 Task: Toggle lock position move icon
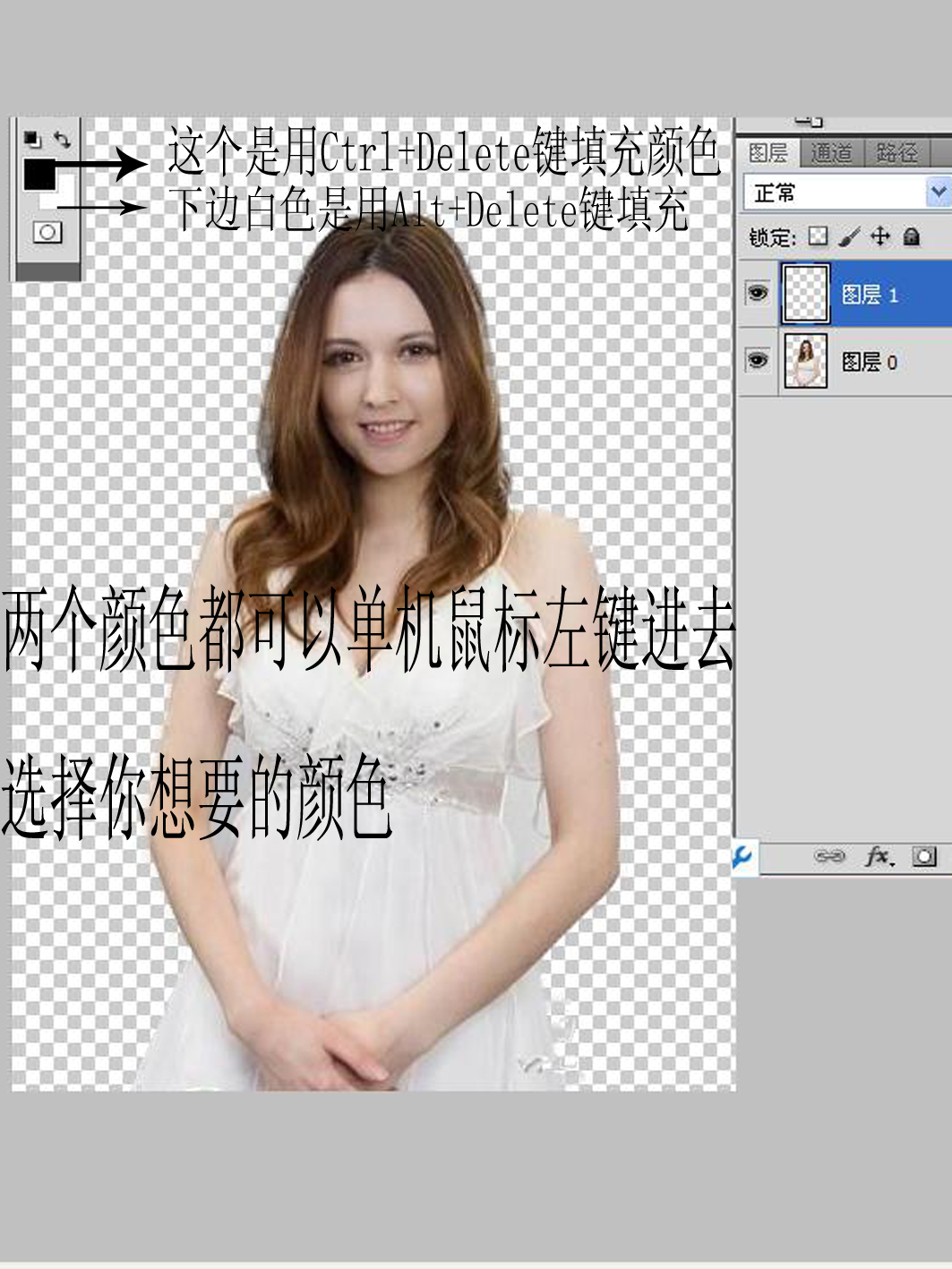pos(880,236)
